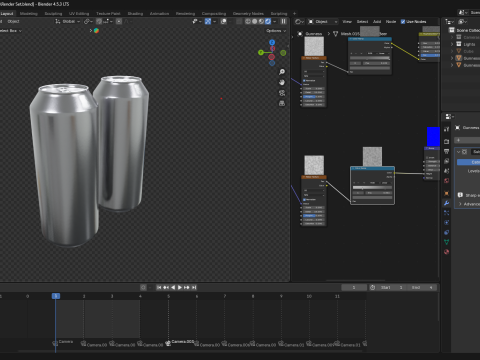This screenshot has height=360, width=480.
Task: Open properties editor type dropdown
Action: coord(450,116)
